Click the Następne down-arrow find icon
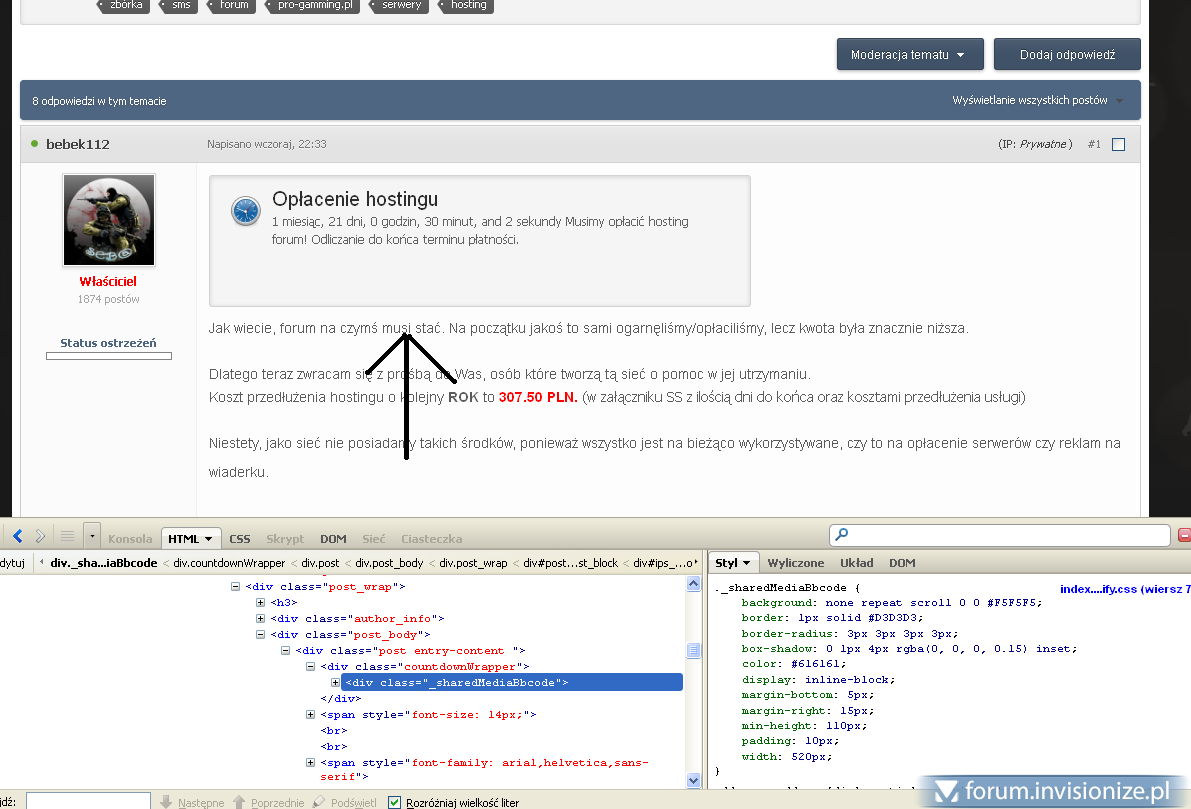This screenshot has height=809, width=1191. click(167, 802)
